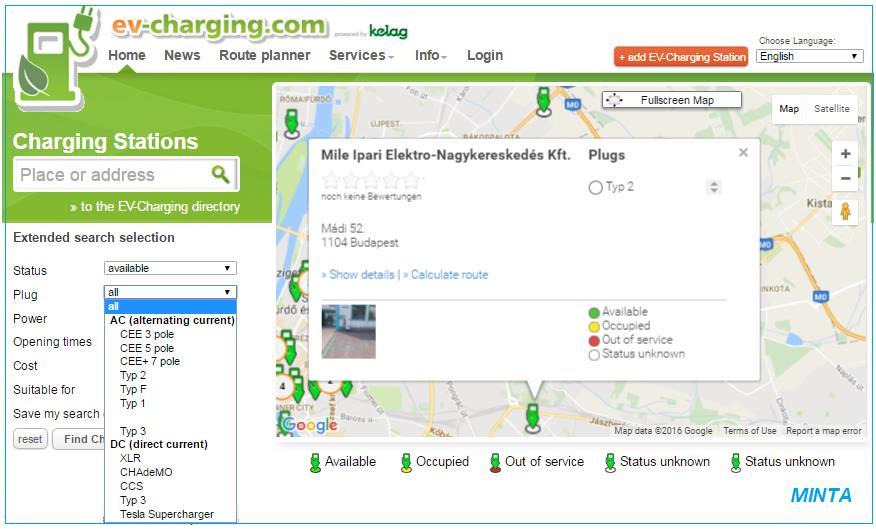Open the Route planner page

[x=265, y=55]
